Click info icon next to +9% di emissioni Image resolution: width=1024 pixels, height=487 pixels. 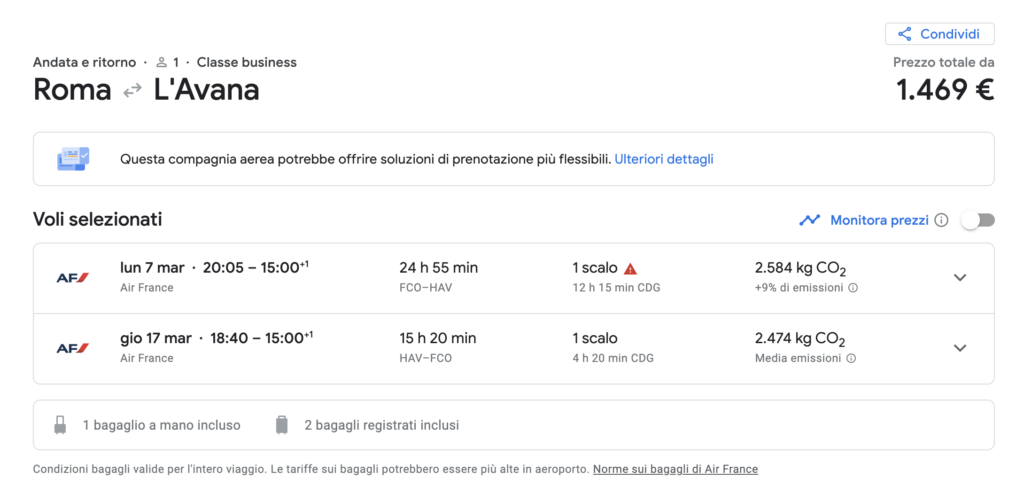[x=853, y=288]
